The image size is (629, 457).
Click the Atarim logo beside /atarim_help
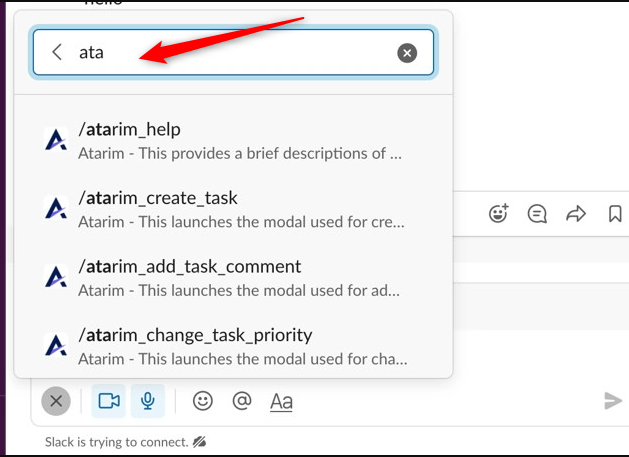(x=56, y=140)
